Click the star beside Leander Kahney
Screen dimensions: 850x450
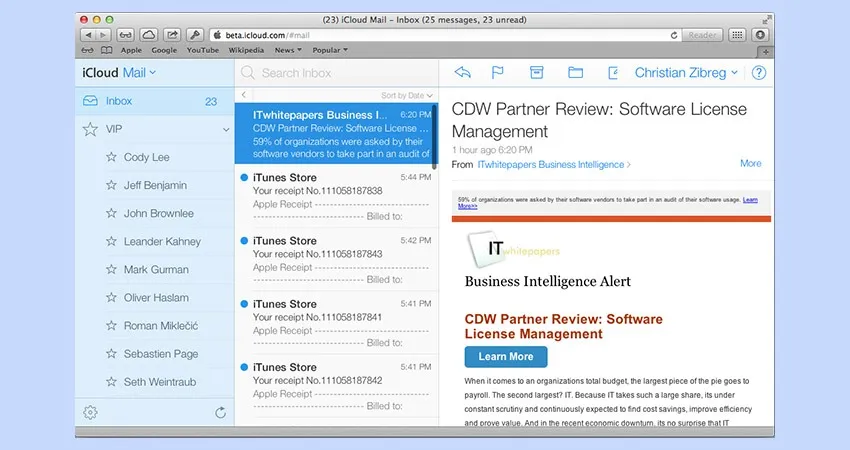(x=111, y=241)
